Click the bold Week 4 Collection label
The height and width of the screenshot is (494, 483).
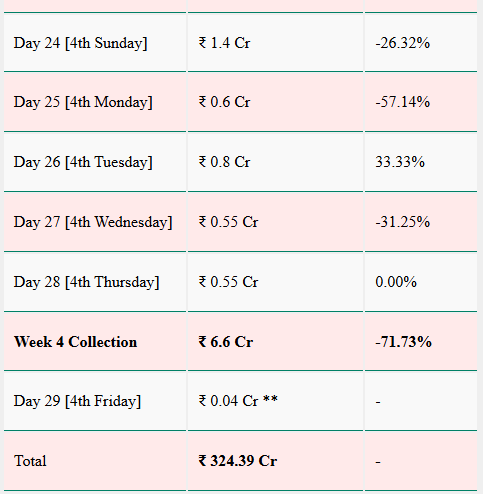(x=75, y=342)
